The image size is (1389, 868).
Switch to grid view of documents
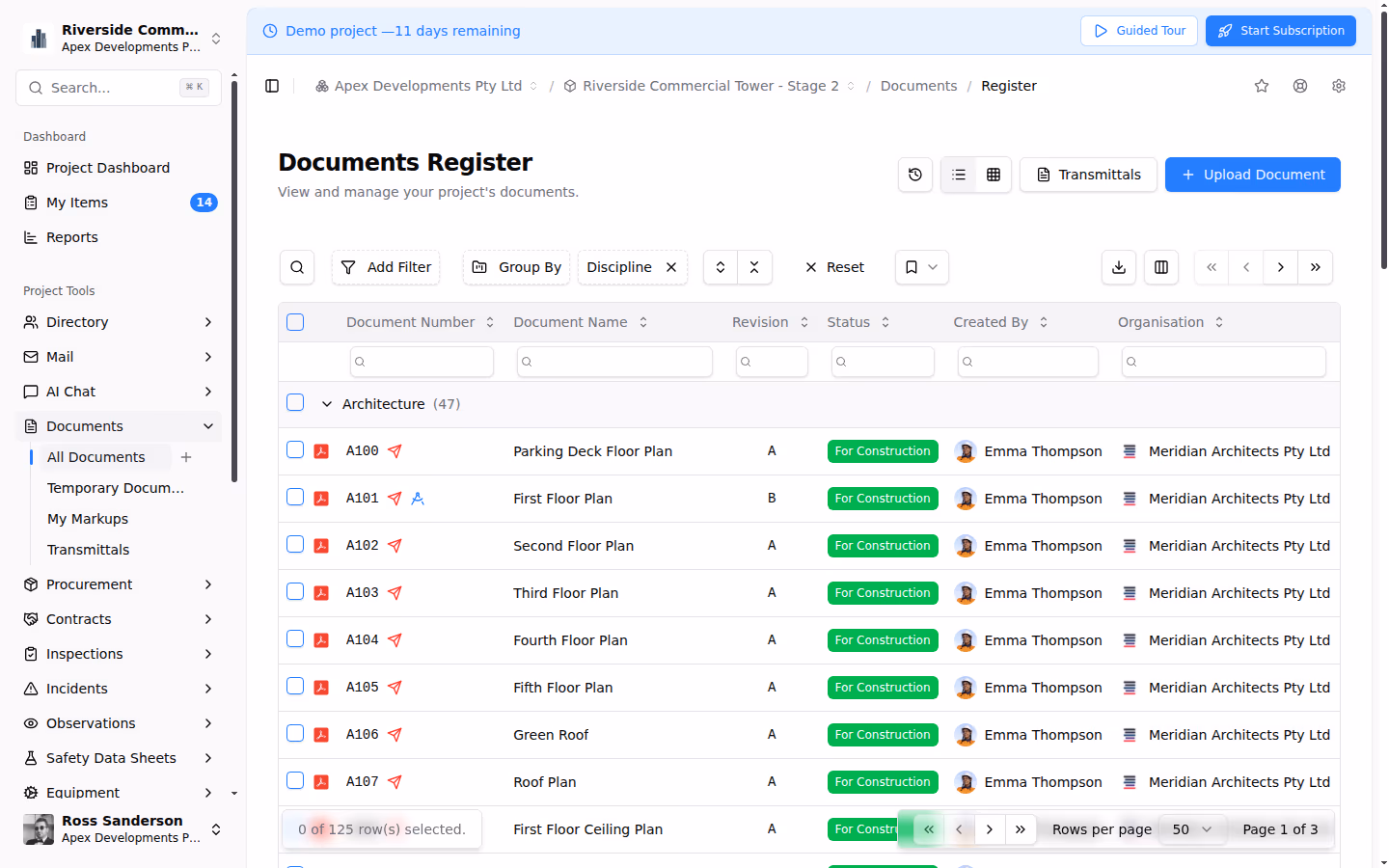tap(993, 175)
